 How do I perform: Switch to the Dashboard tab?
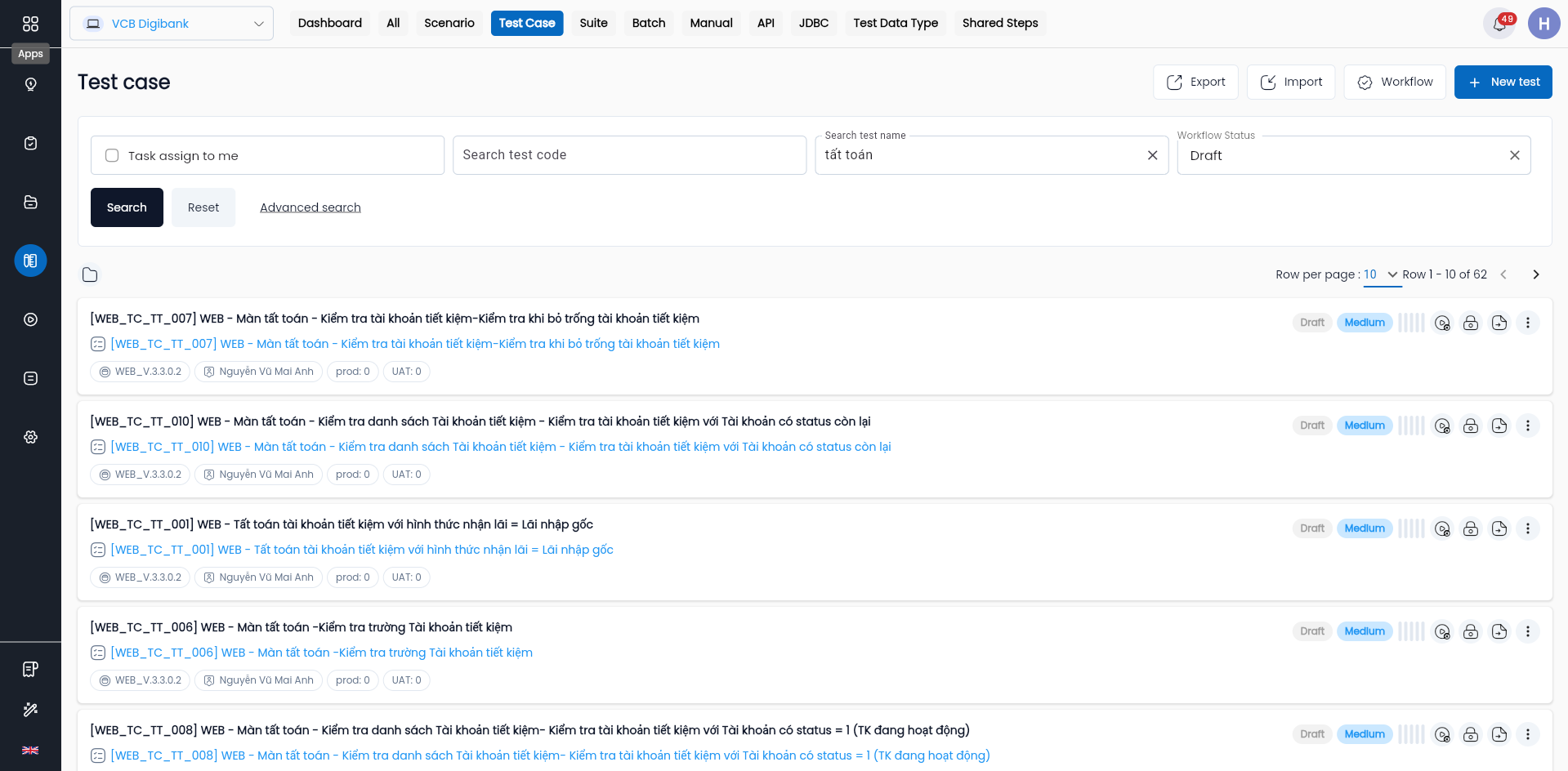(330, 23)
